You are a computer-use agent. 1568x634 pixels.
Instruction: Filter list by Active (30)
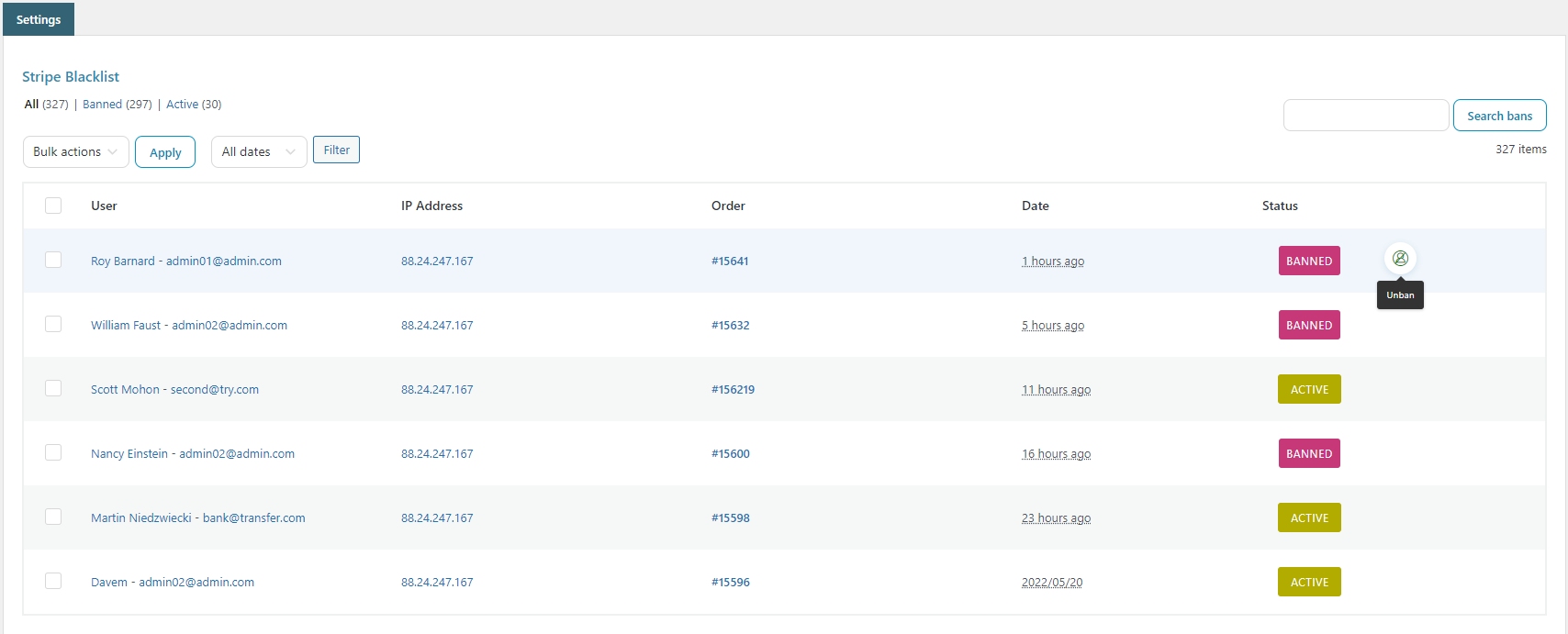click(194, 105)
